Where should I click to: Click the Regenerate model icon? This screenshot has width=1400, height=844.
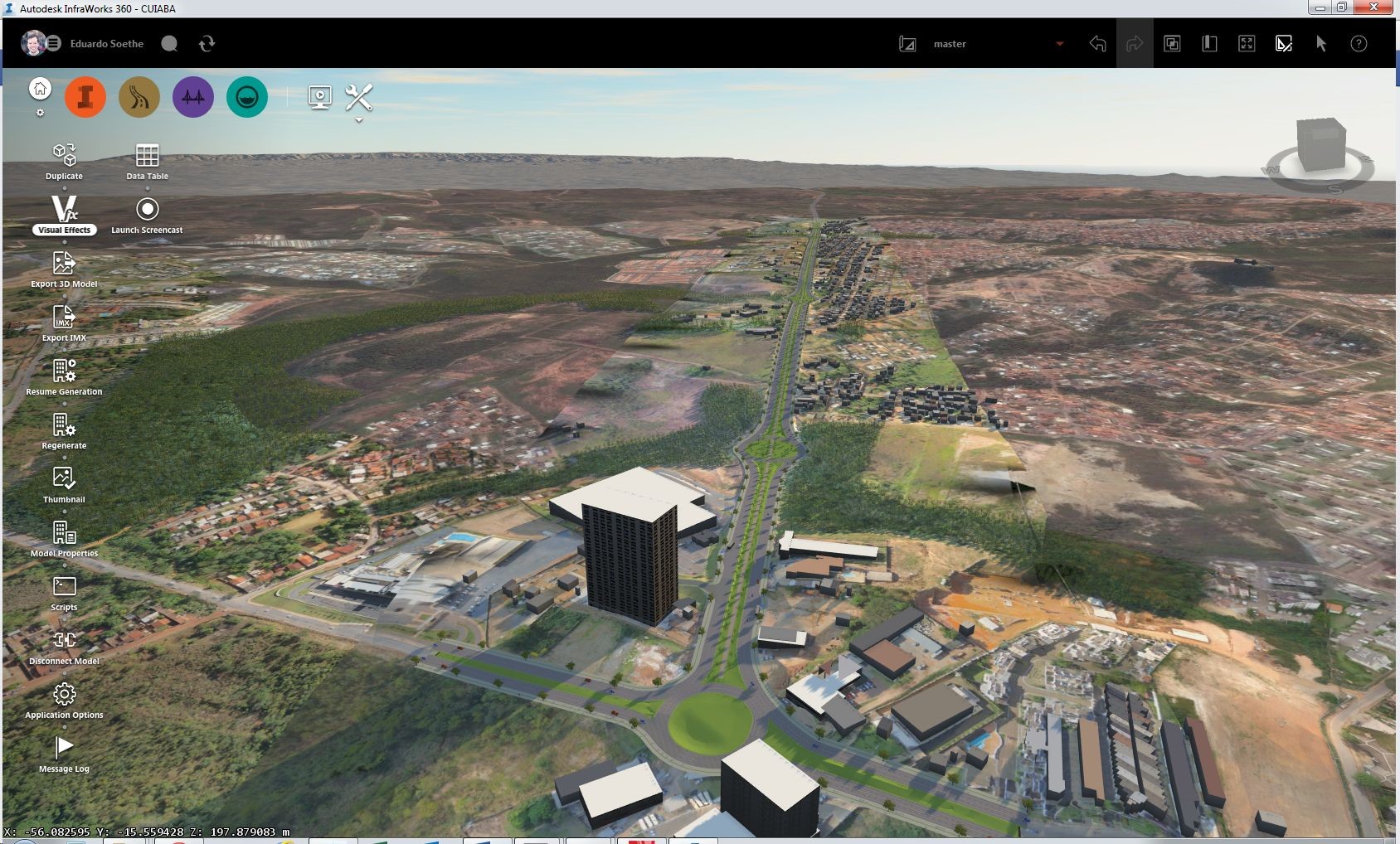pos(64,425)
